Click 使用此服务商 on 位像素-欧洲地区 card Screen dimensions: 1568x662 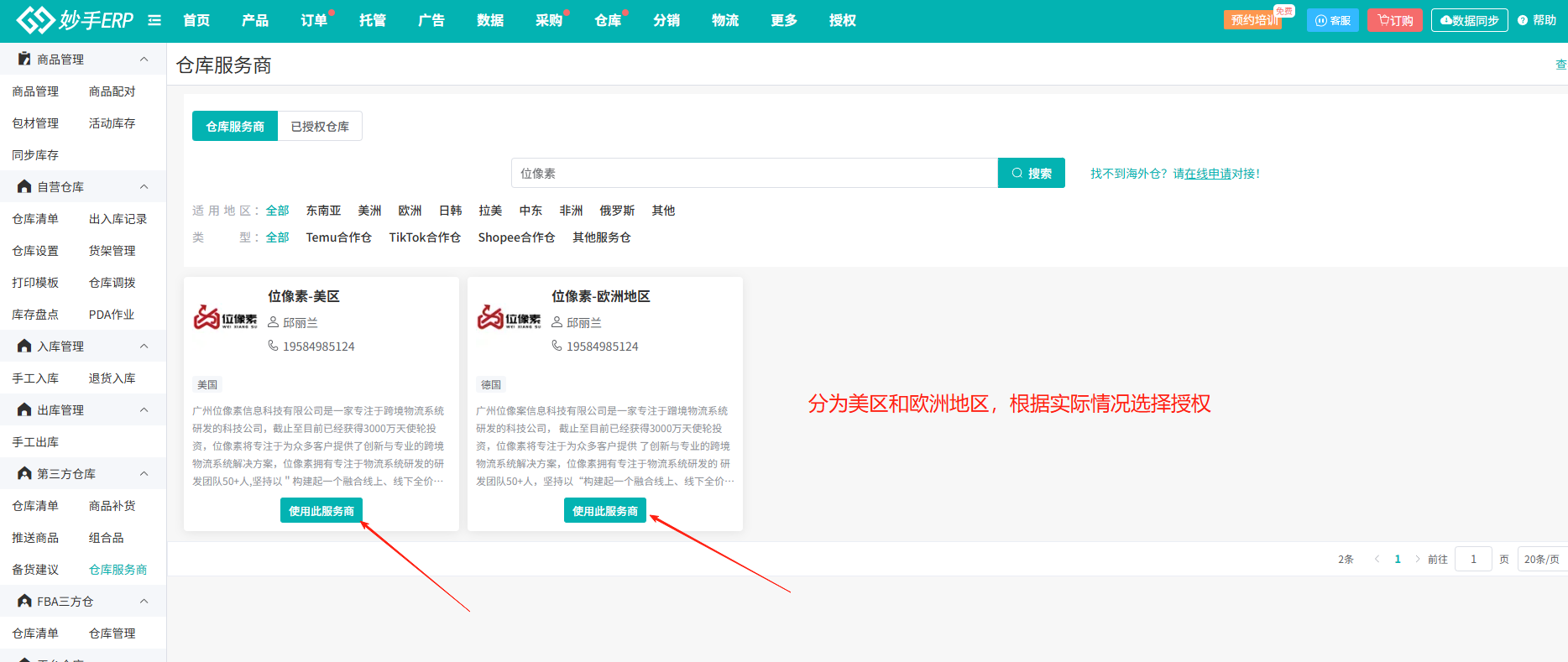[x=605, y=510]
